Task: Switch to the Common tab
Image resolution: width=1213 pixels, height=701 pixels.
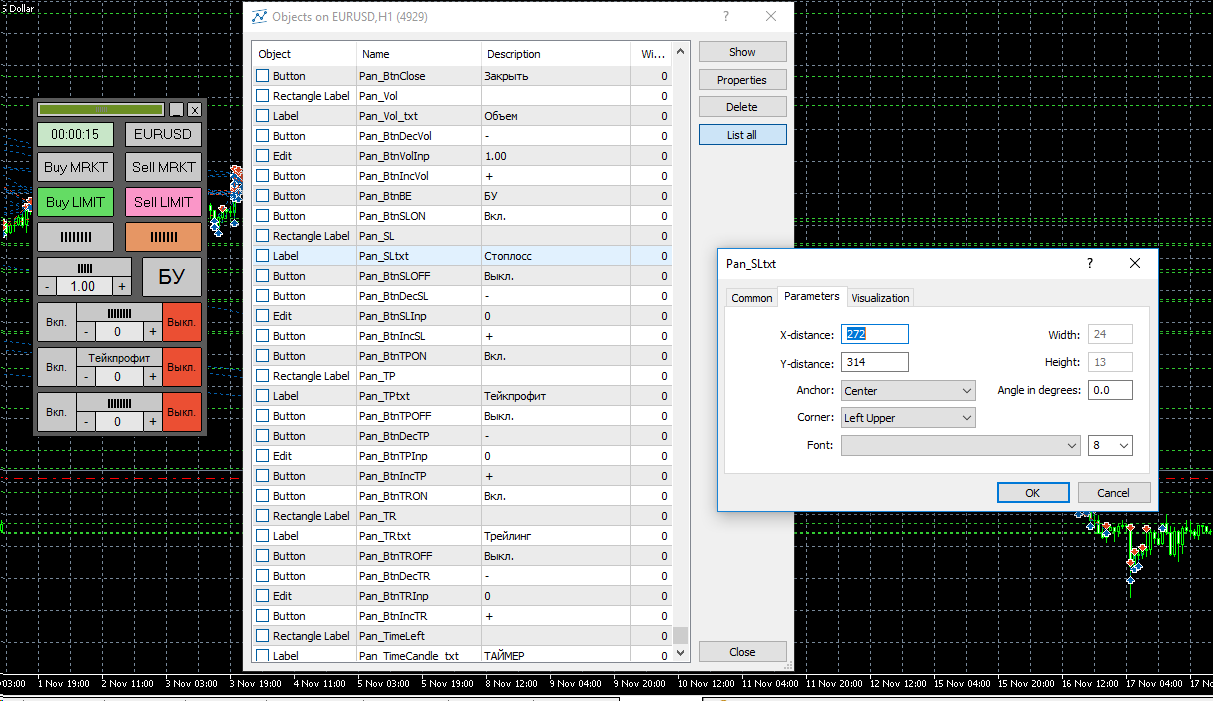Action: click(751, 298)
